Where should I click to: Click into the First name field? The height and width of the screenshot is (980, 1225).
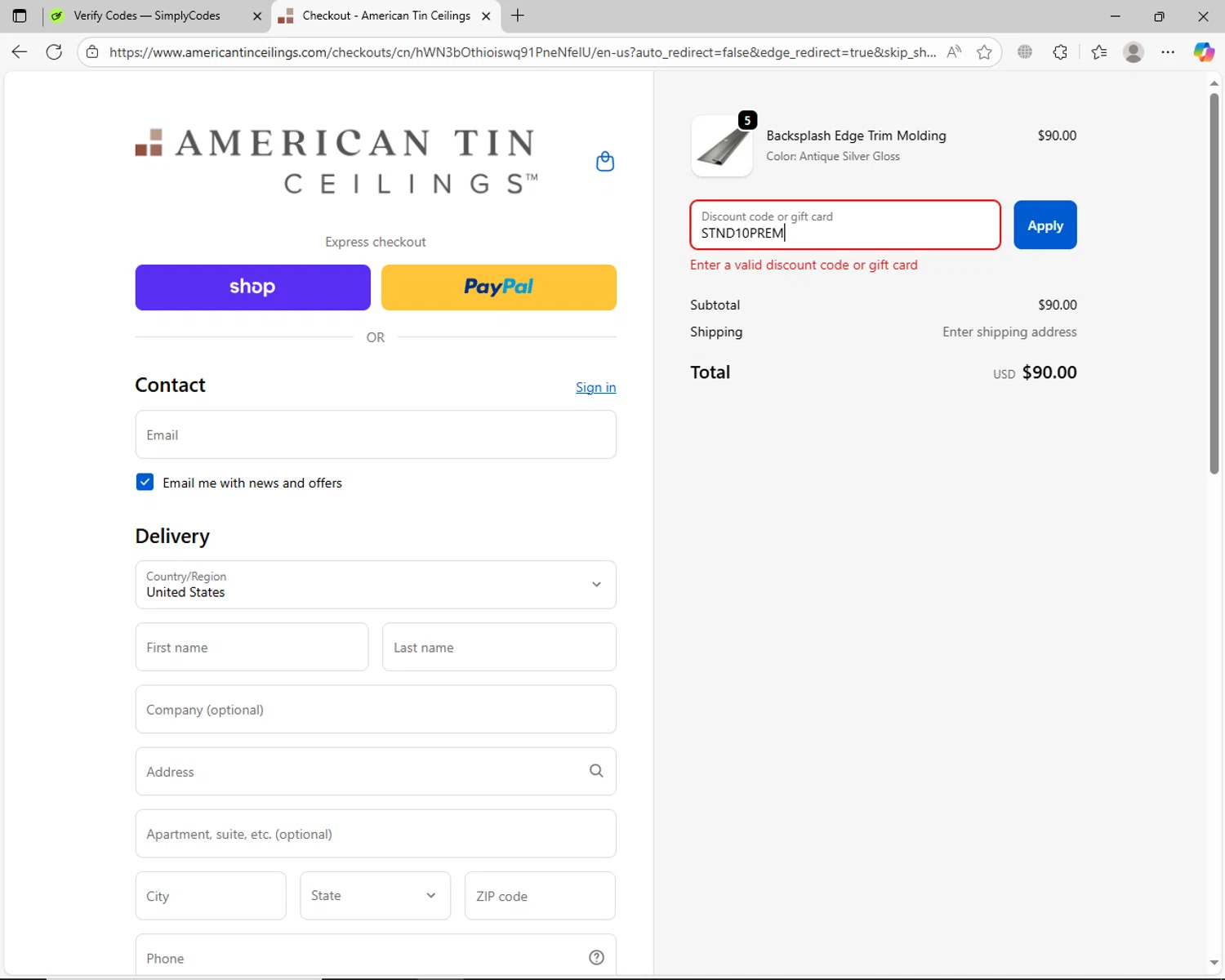(x=252, y=647)
